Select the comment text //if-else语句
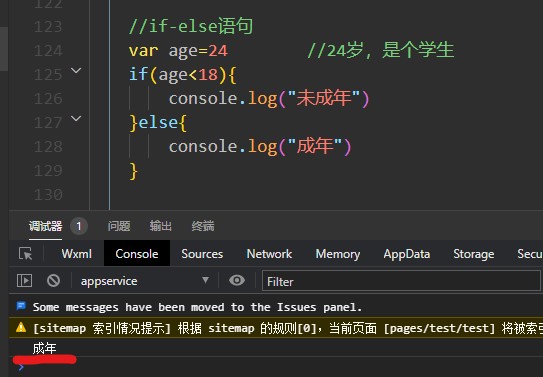The height and width of the screenshot is (377, 543). pos(190,26)
